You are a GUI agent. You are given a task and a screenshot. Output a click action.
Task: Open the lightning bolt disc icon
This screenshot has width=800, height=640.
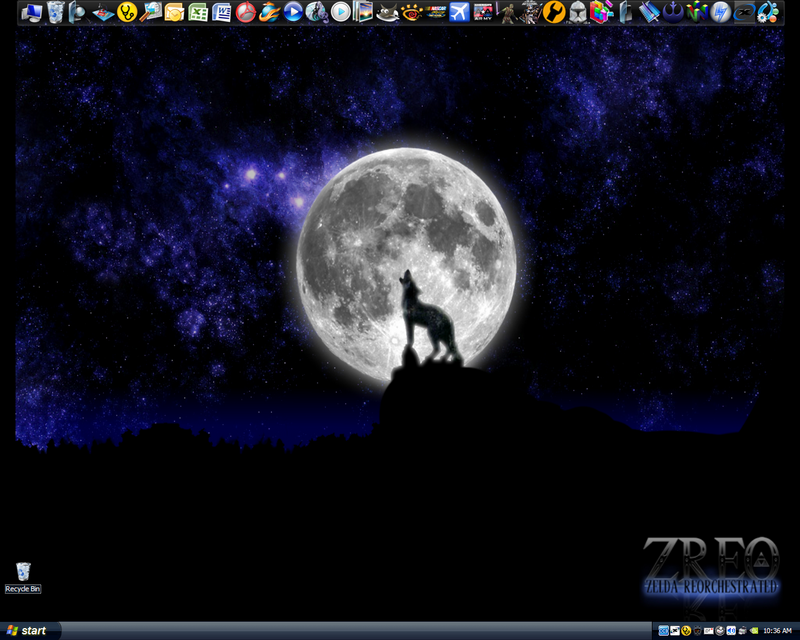point(720,12)
